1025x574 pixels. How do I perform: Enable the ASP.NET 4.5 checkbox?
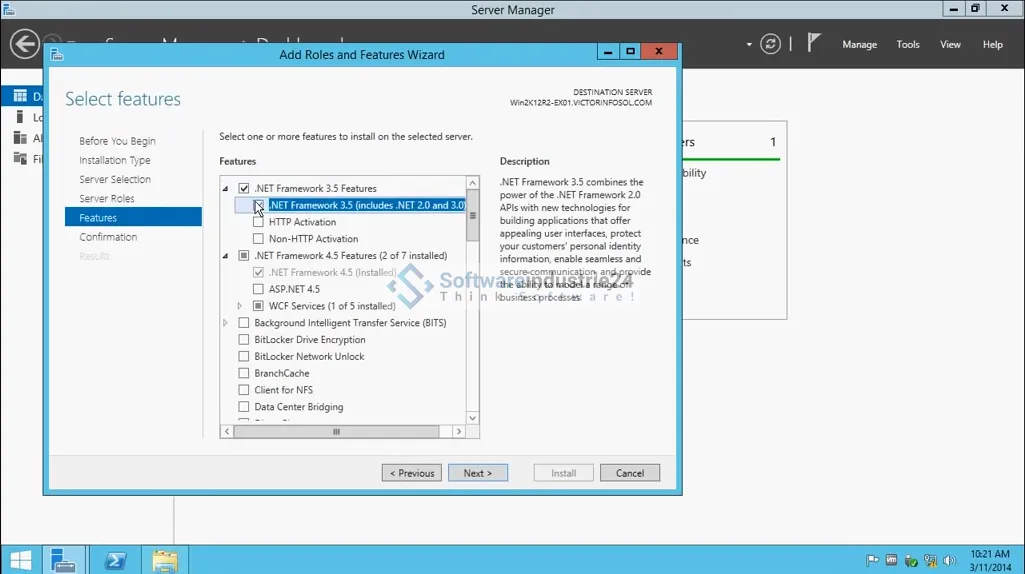pyautogui.click(x=258, y=289)
